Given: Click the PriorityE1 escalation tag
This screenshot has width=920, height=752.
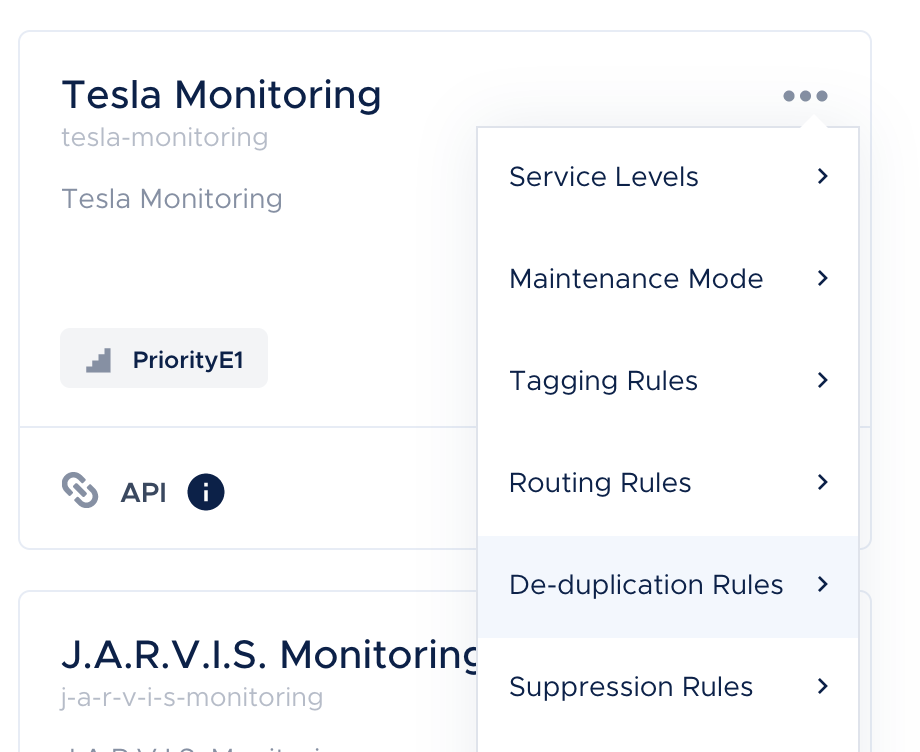Looking at the screenshot, I should tap(164, 358).
